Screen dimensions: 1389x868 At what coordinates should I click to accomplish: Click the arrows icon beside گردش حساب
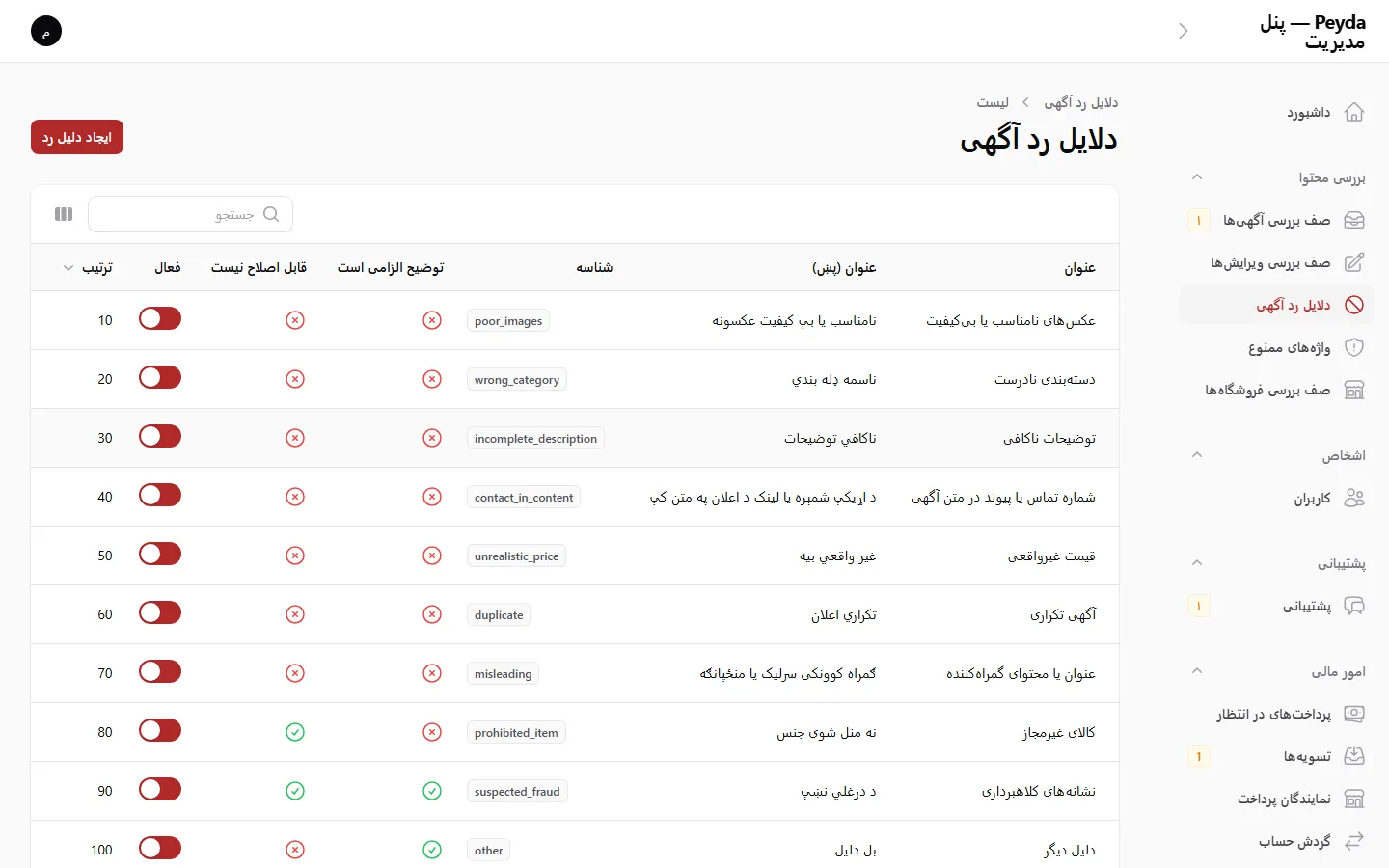(x=1354, y=842)
